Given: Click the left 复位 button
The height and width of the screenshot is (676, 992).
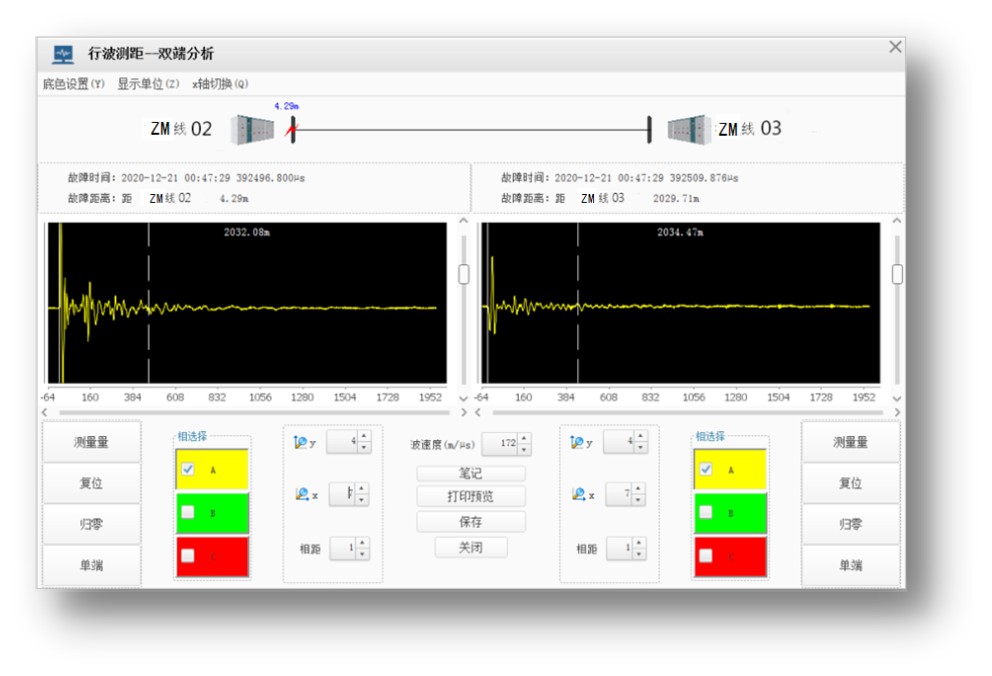Looking at the screenshot, I should tap(91, 483).
